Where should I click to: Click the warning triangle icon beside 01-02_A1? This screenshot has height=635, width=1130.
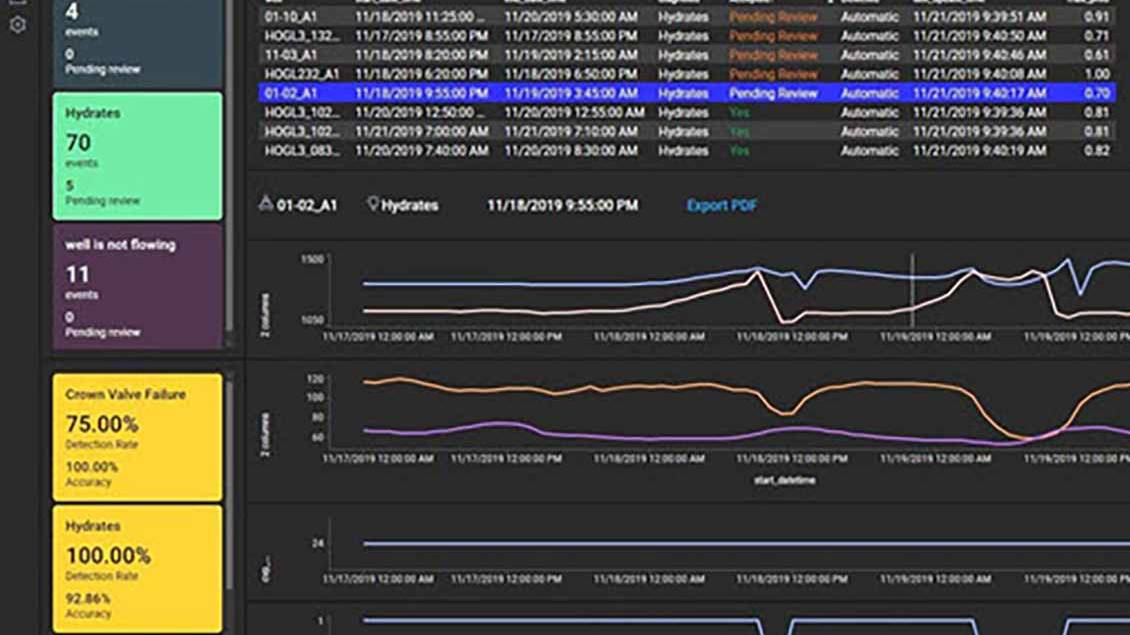(x=266, y=204)
